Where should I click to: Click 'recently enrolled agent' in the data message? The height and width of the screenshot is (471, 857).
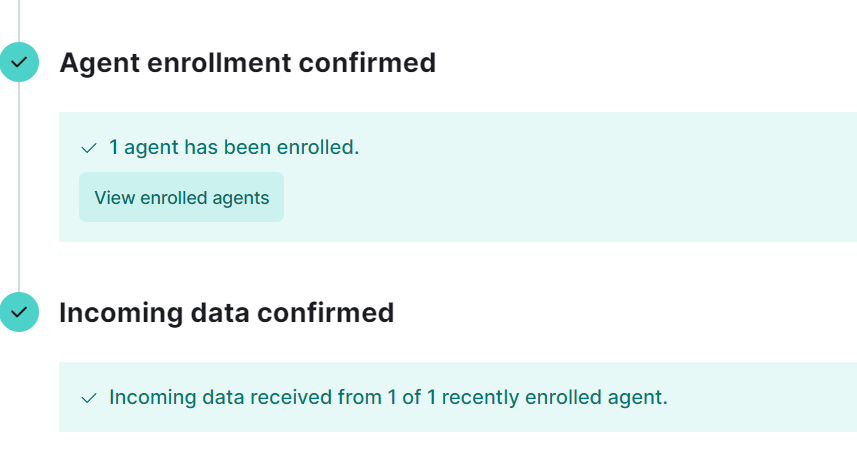coord(554,397)
